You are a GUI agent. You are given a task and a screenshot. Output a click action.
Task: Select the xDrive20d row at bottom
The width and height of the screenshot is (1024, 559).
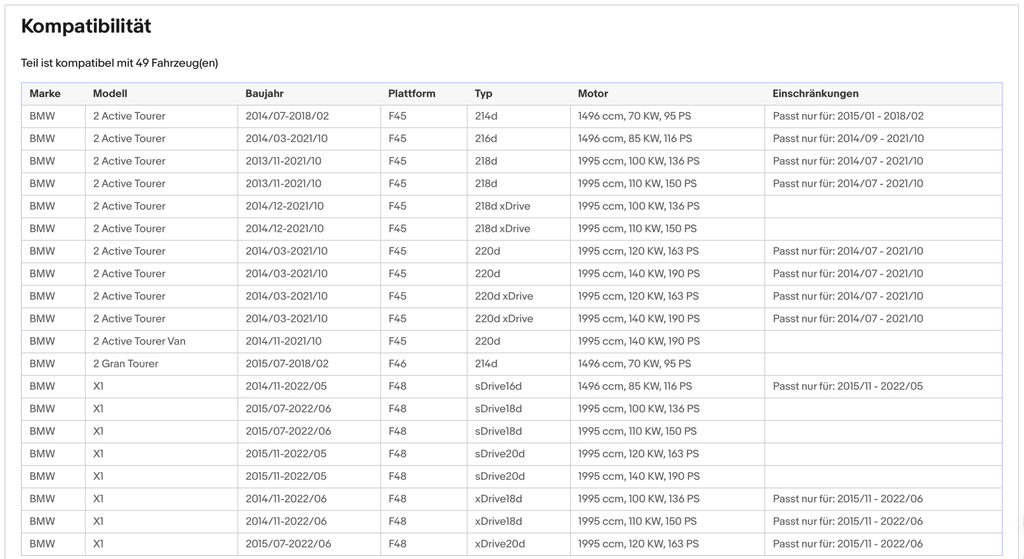pos(511,544)
